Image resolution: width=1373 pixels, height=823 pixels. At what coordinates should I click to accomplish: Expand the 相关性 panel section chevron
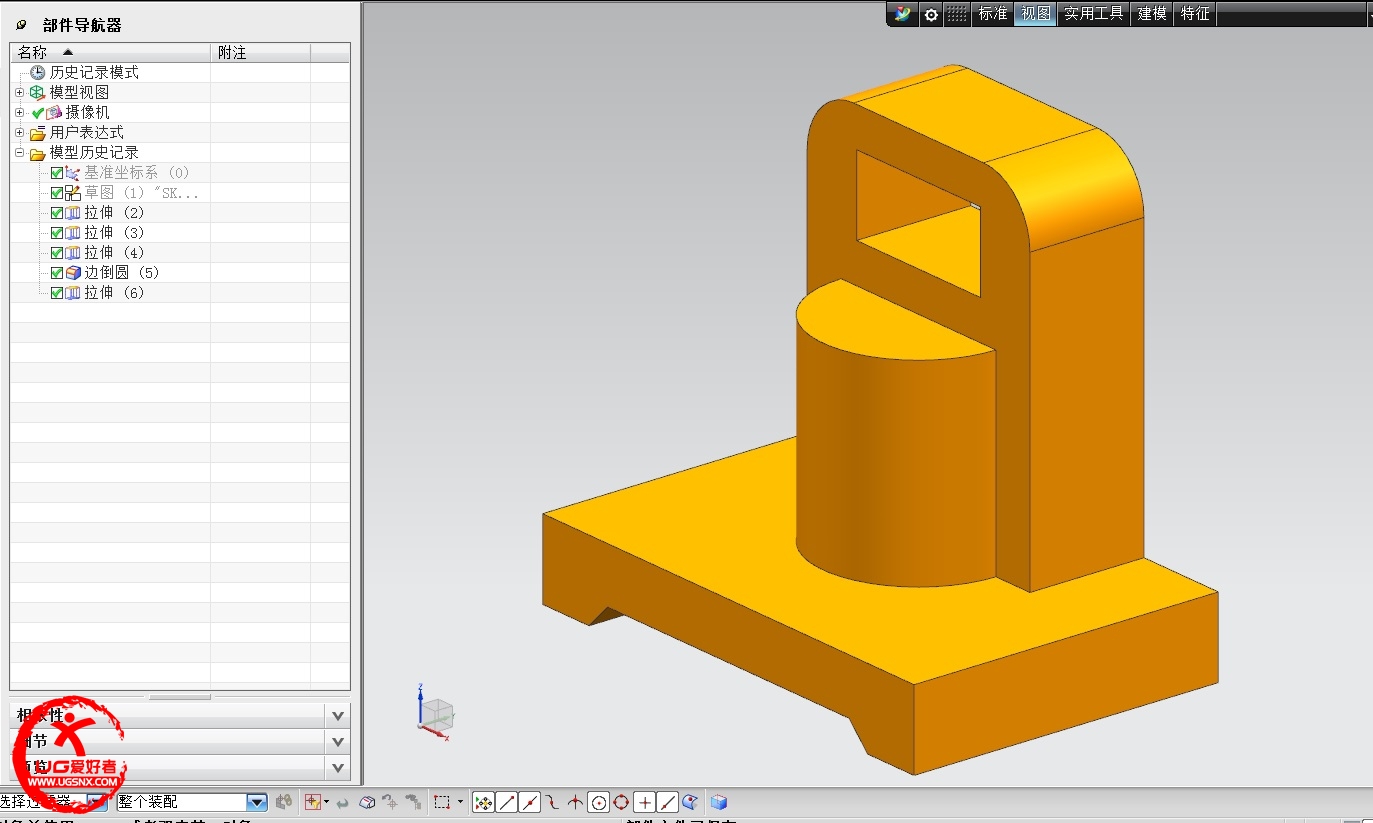338,716
